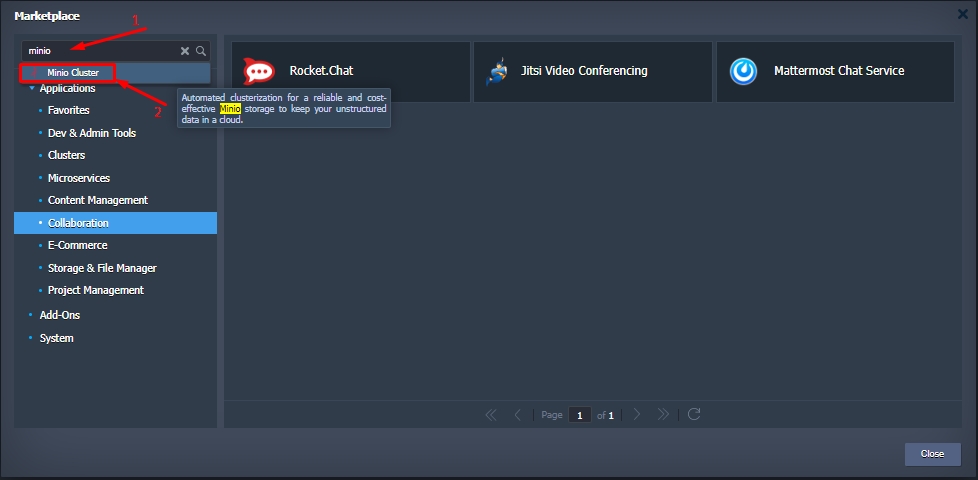The width and height of the screenshot is (978, 480).
Task: Go to the first page
Action: tap(491, 415)
